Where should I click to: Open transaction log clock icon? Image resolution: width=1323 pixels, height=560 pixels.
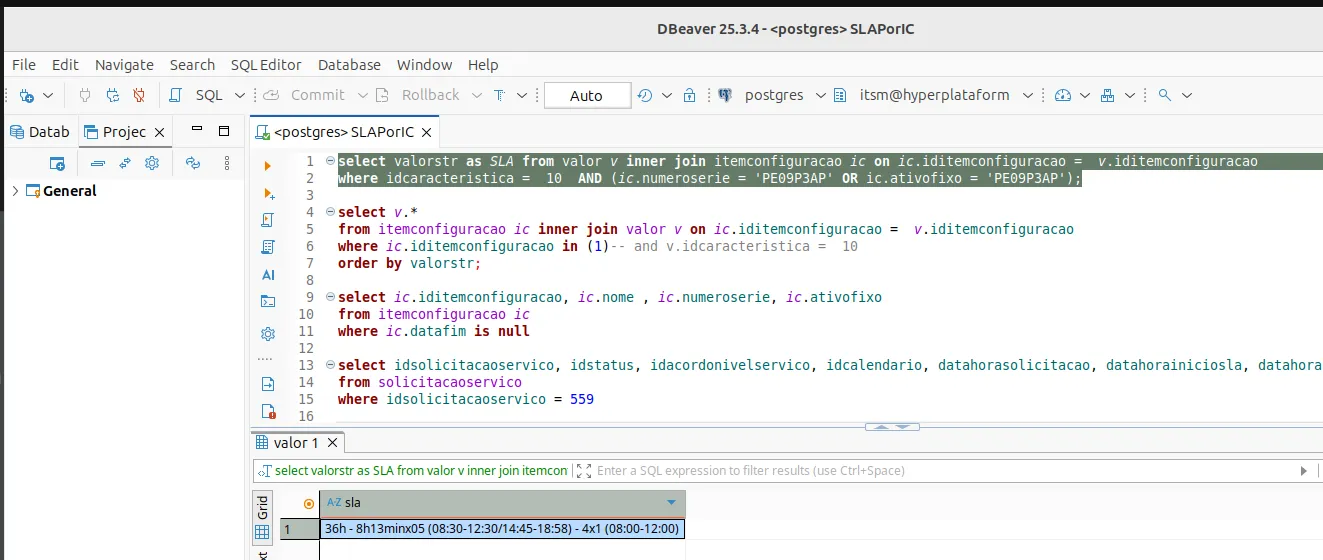645,95
